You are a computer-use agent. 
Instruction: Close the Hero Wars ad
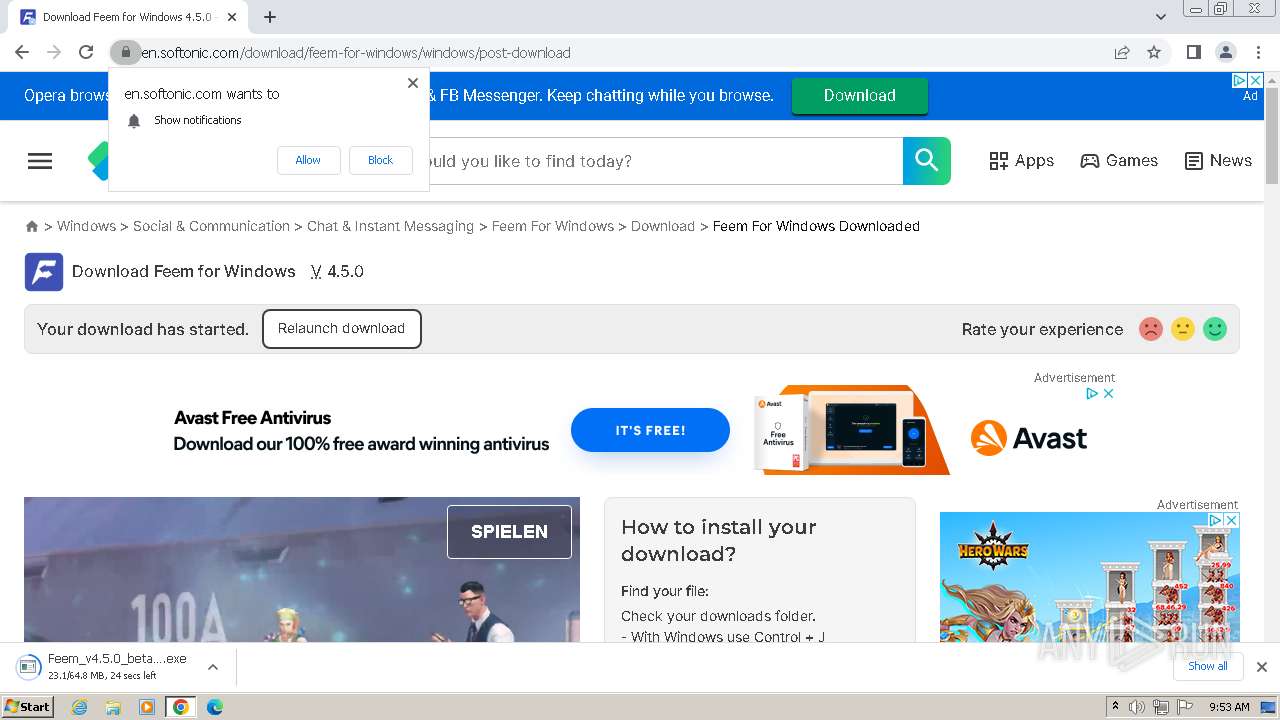pyautogui.click(x=1232, y=520)
